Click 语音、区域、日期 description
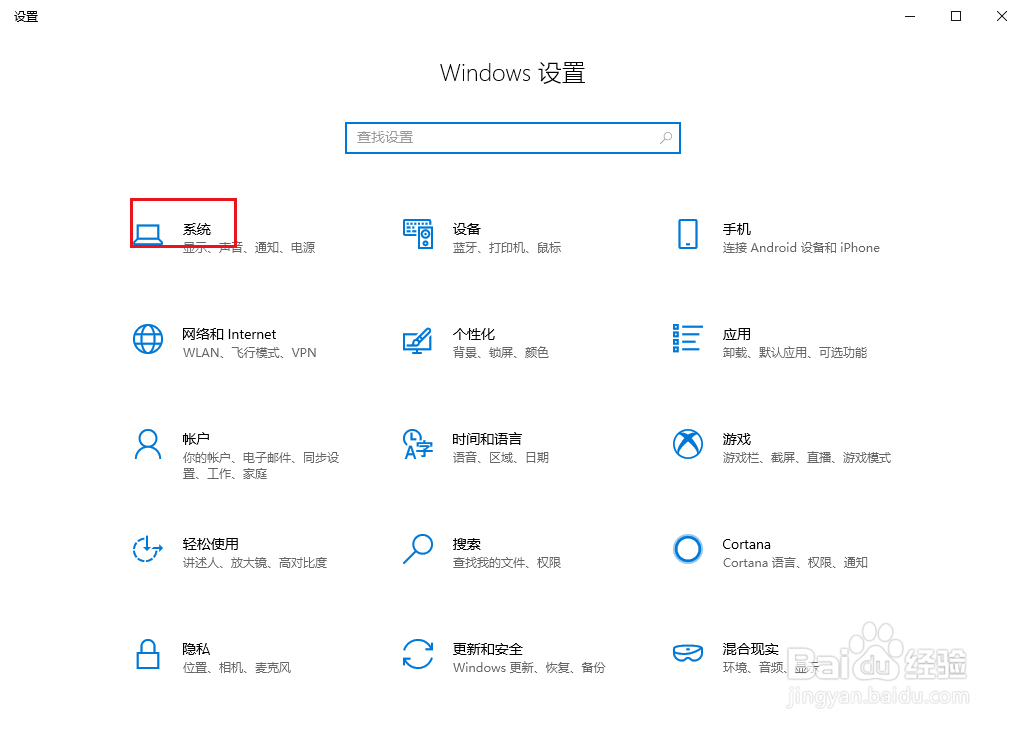This screenshot has height=731, width=1025. pyautogui.click(x=501, y=458)
